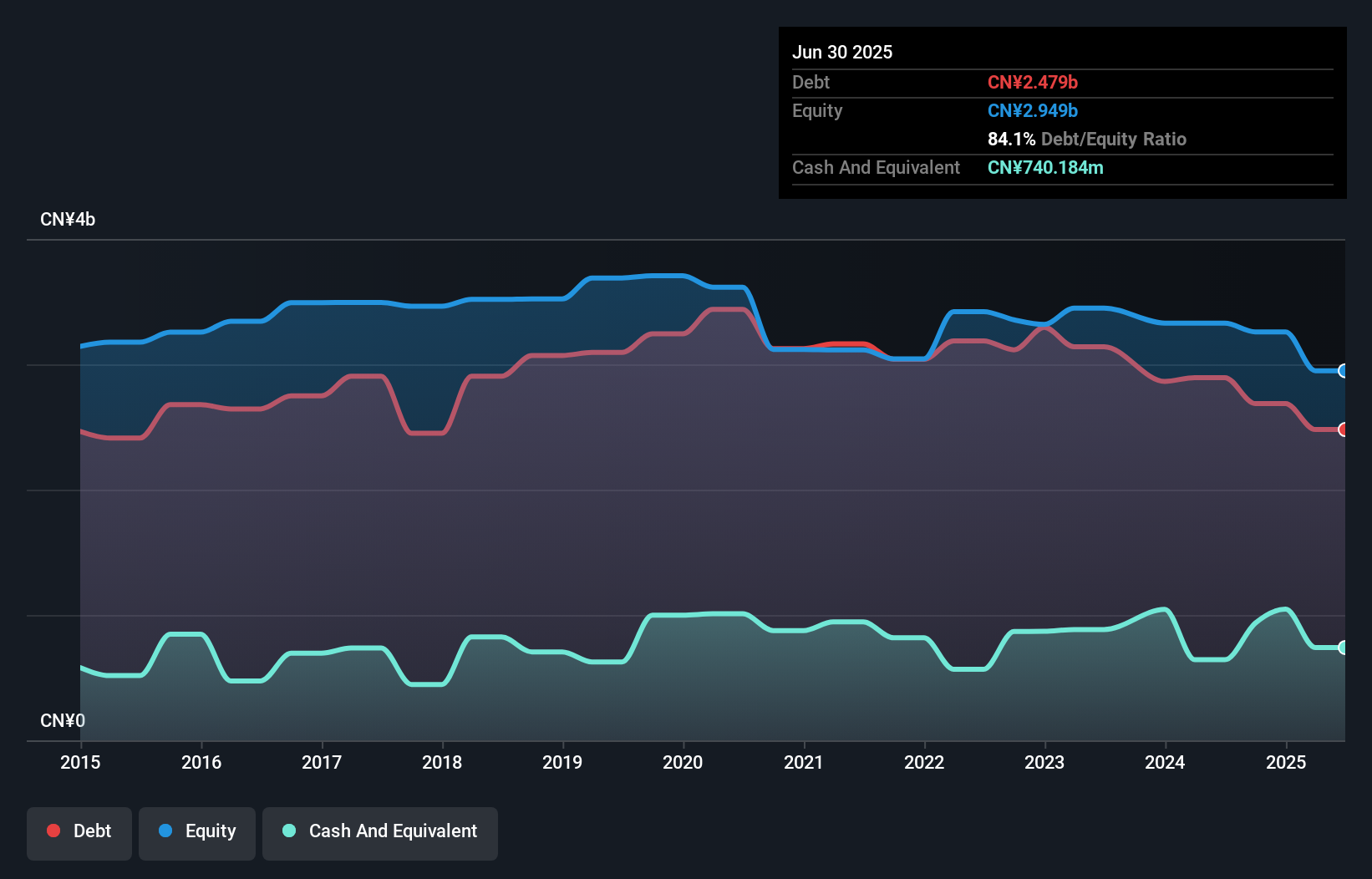The height and width of the screenshot is (879, 1372).
Task: Click the blue Equity legend dot
Action: 166,831
